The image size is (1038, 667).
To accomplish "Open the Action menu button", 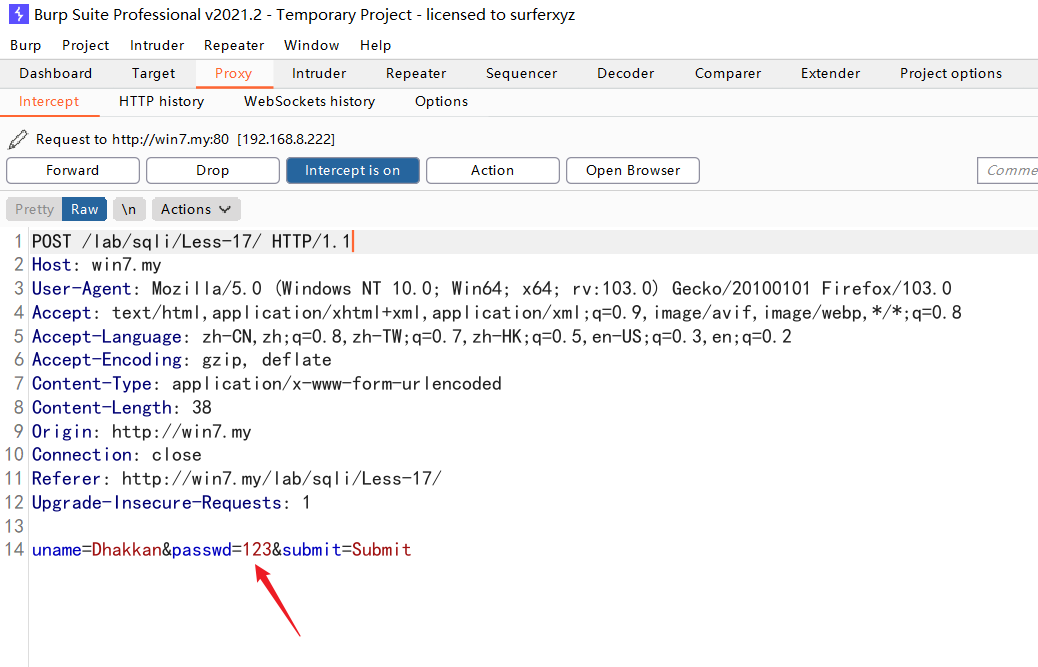I will 492,170.
